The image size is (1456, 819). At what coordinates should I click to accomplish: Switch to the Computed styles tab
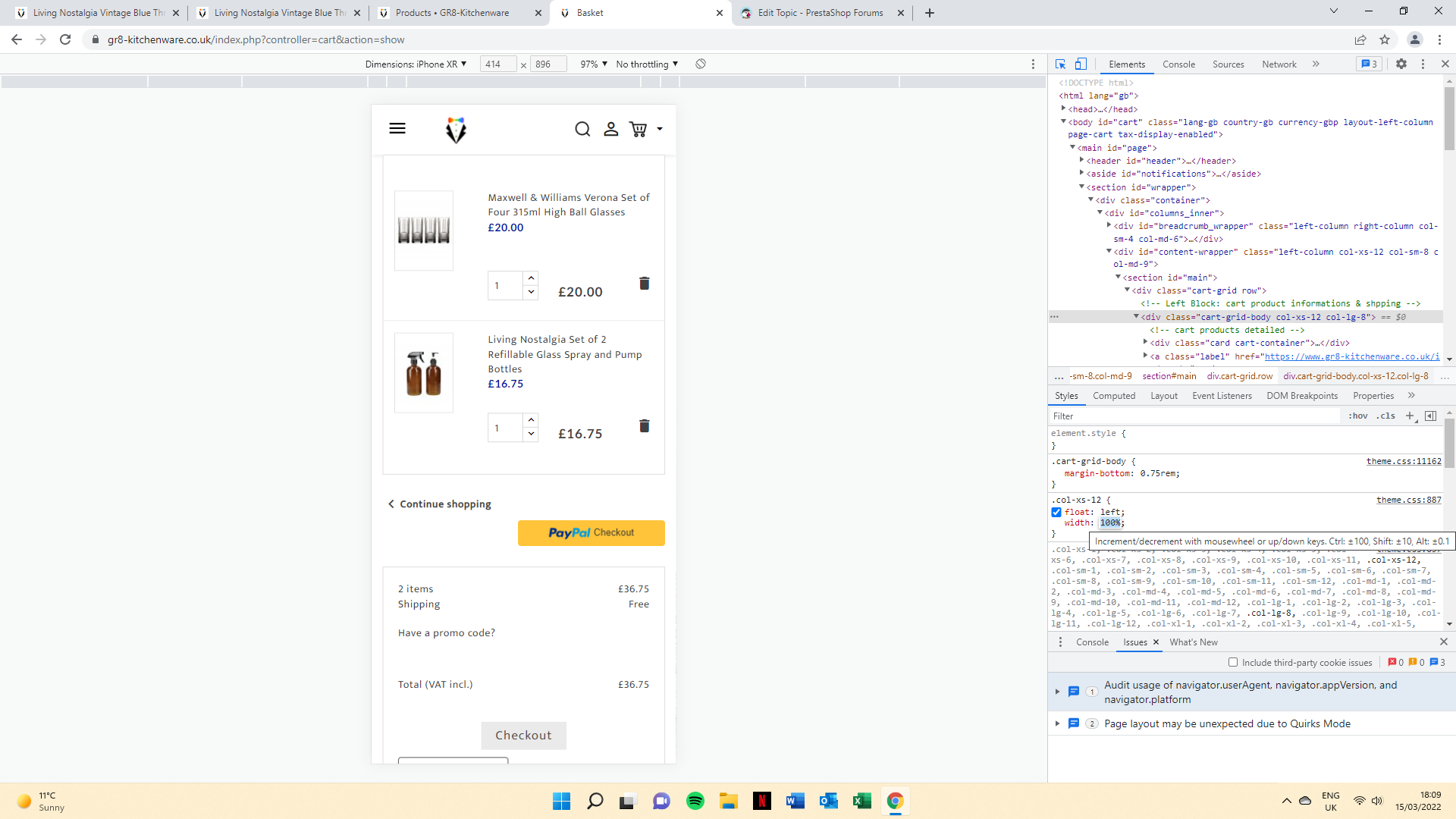click(1113, 395)
